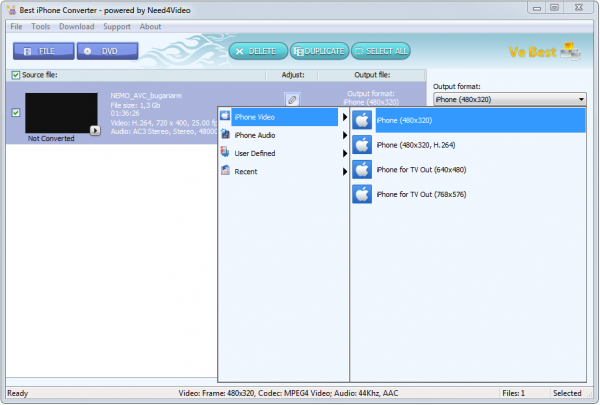600x405 pixels.
Task: Click the 'Not Converted' status text
Action: pyautogui.click(x=51, y=139)
